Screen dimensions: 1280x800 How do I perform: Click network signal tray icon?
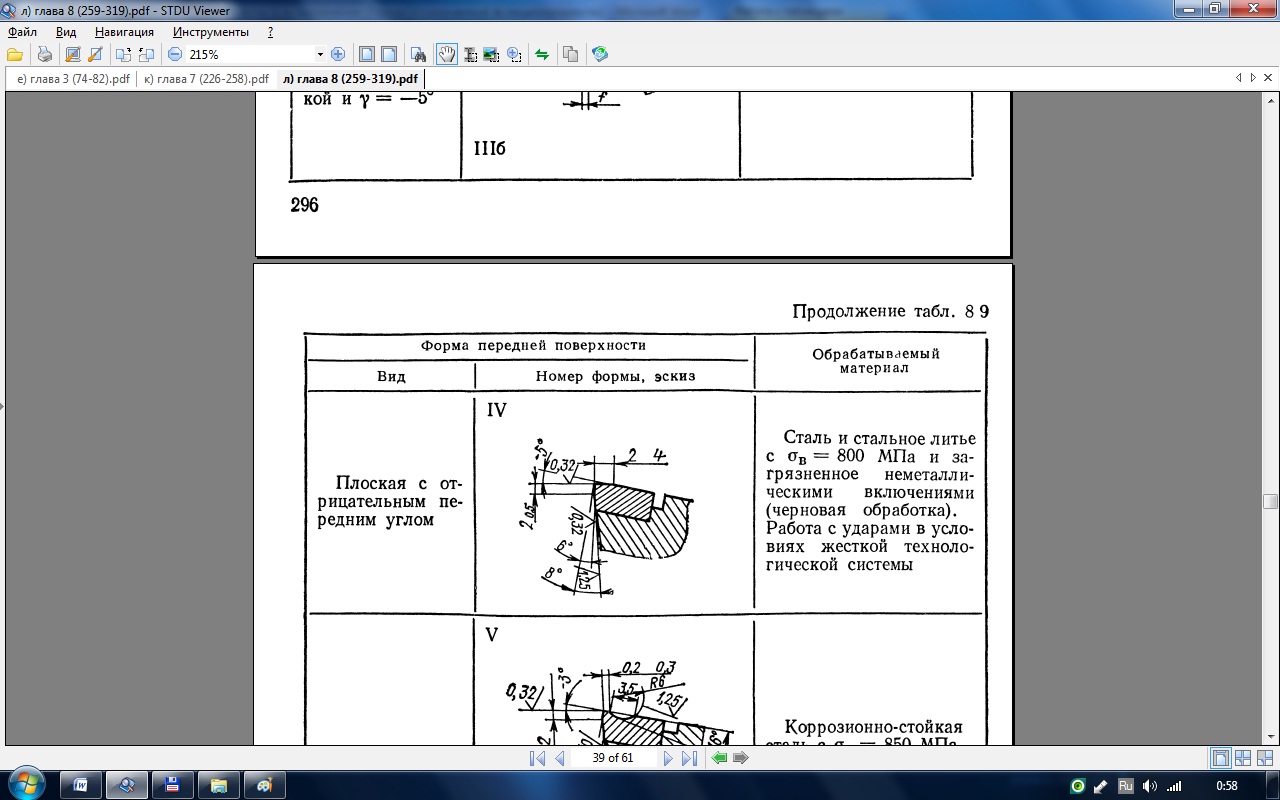(x=1174, y=786)
